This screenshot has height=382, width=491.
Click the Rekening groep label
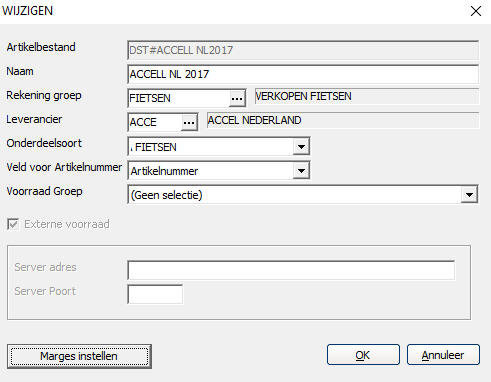(x=44, y=95)
